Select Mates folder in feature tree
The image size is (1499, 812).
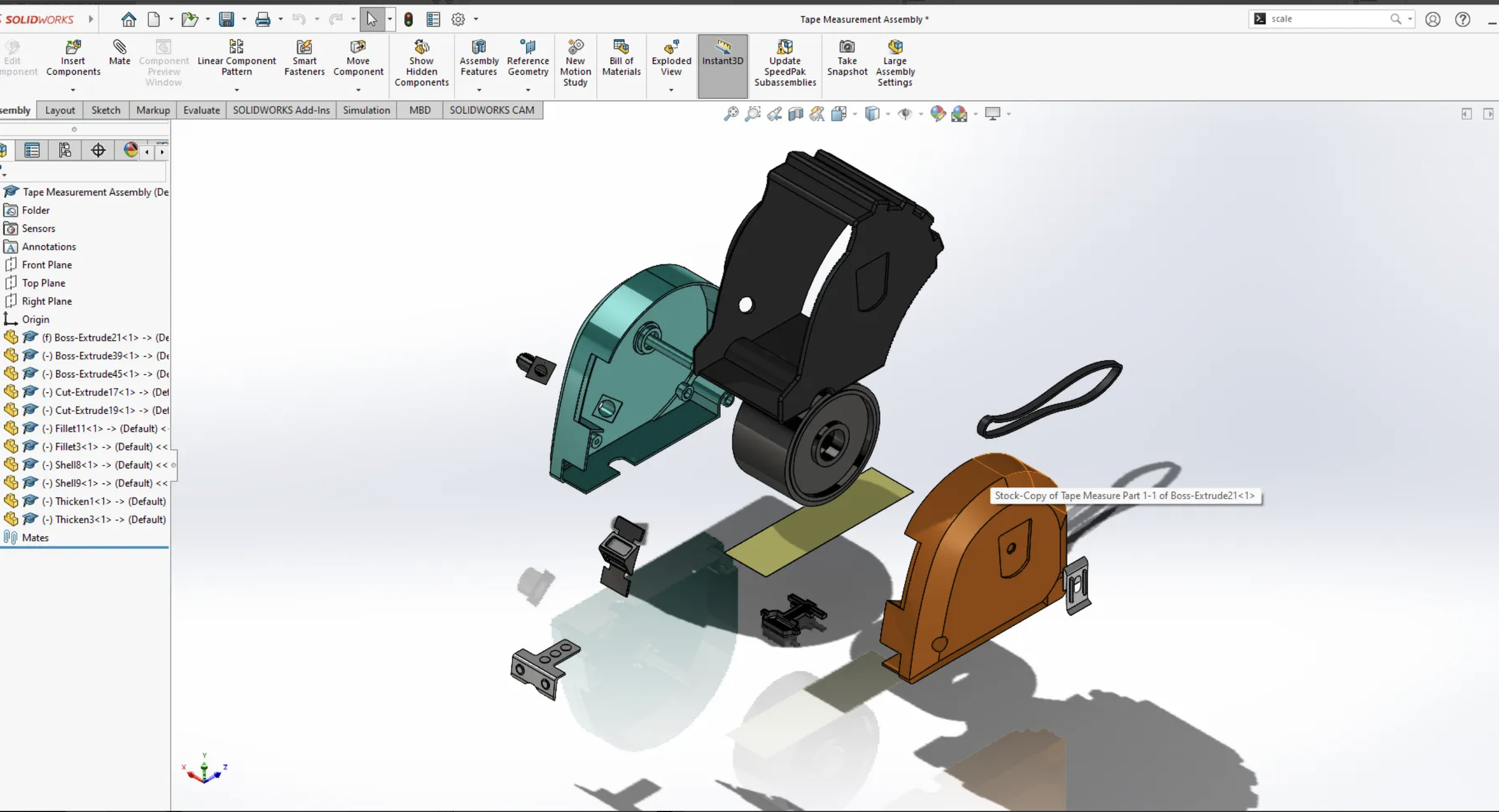35,538
